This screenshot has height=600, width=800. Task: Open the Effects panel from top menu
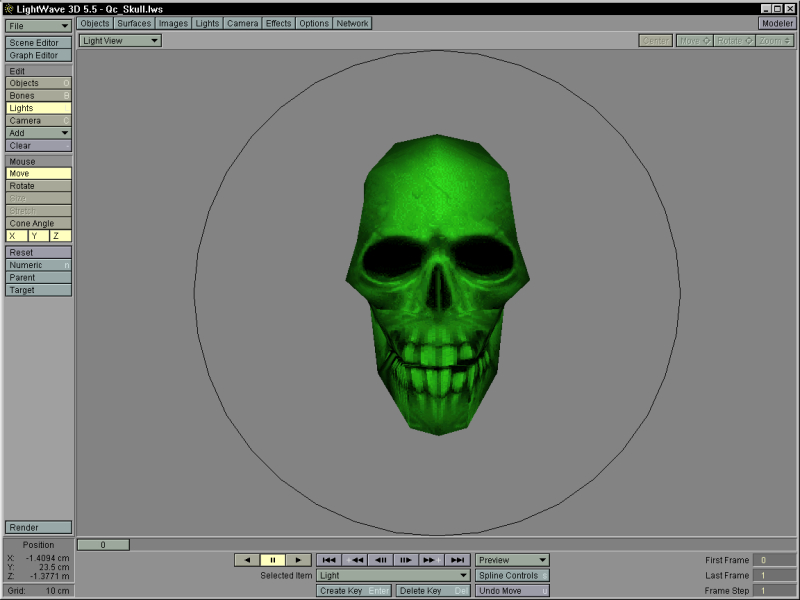tap(278, 23)
